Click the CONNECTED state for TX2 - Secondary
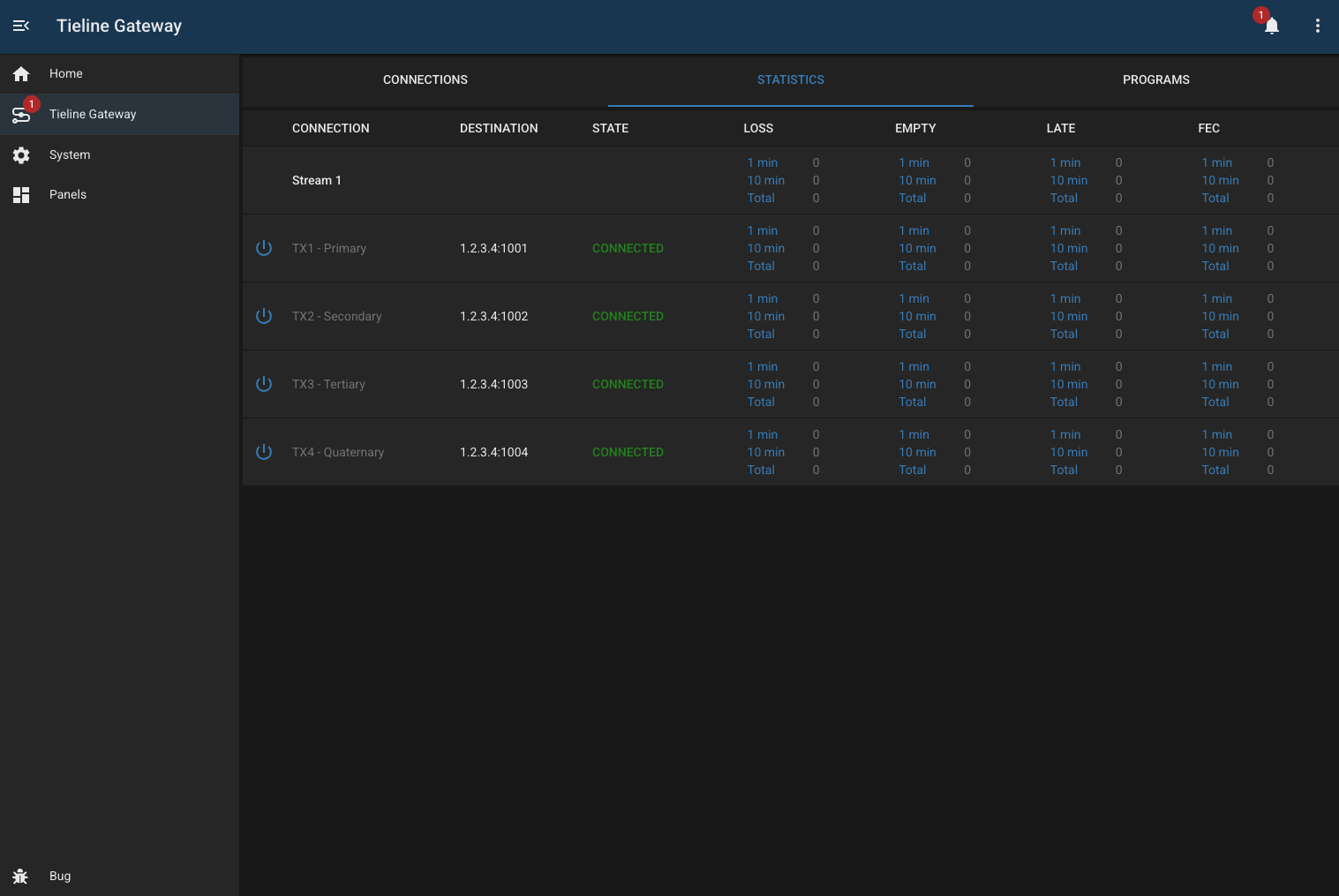 click(628, 316)
